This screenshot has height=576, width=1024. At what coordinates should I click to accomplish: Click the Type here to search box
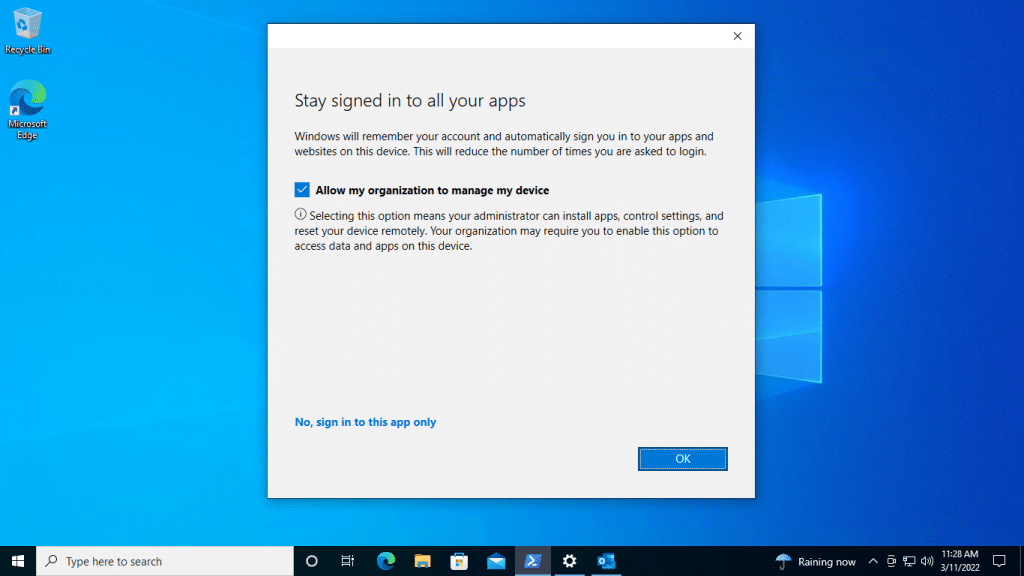(x=165, y=561)
